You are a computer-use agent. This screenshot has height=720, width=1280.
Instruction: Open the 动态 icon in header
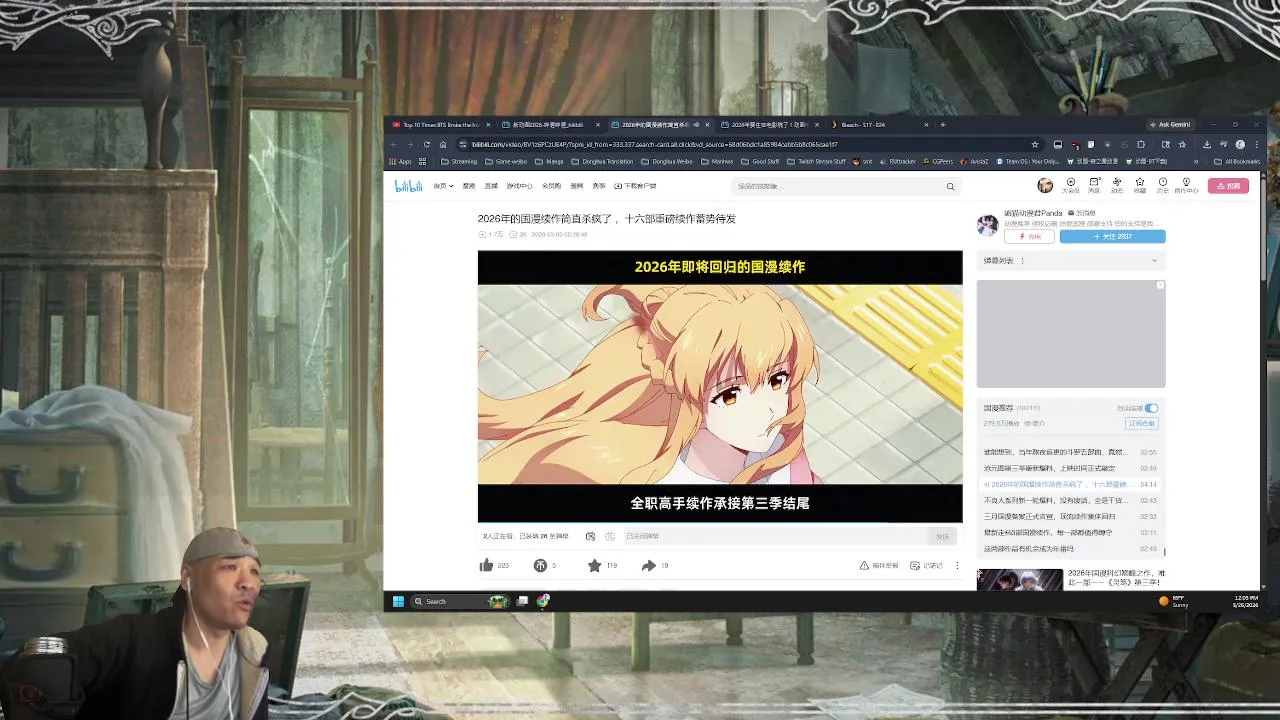(1117, 185)
